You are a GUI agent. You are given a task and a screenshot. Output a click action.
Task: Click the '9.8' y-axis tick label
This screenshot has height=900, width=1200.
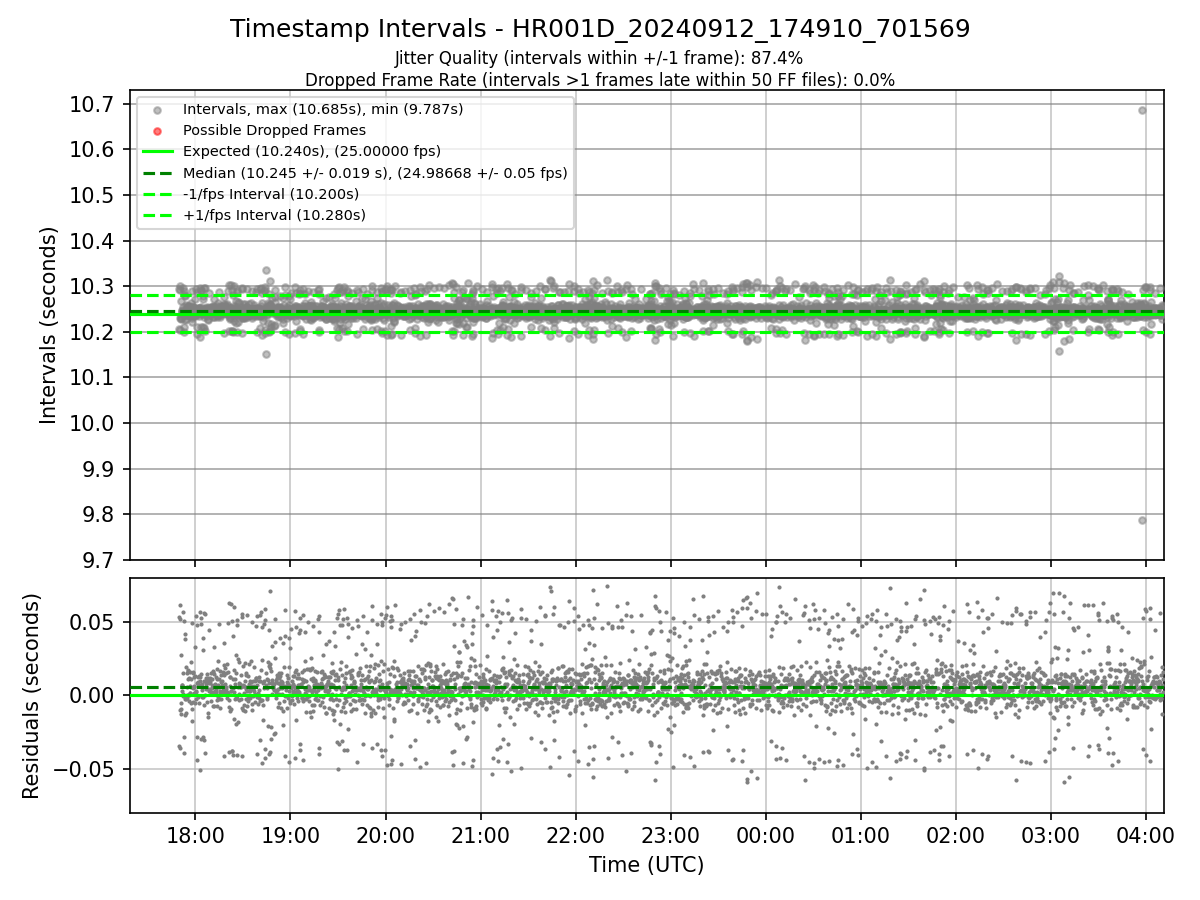coord(98,515)
